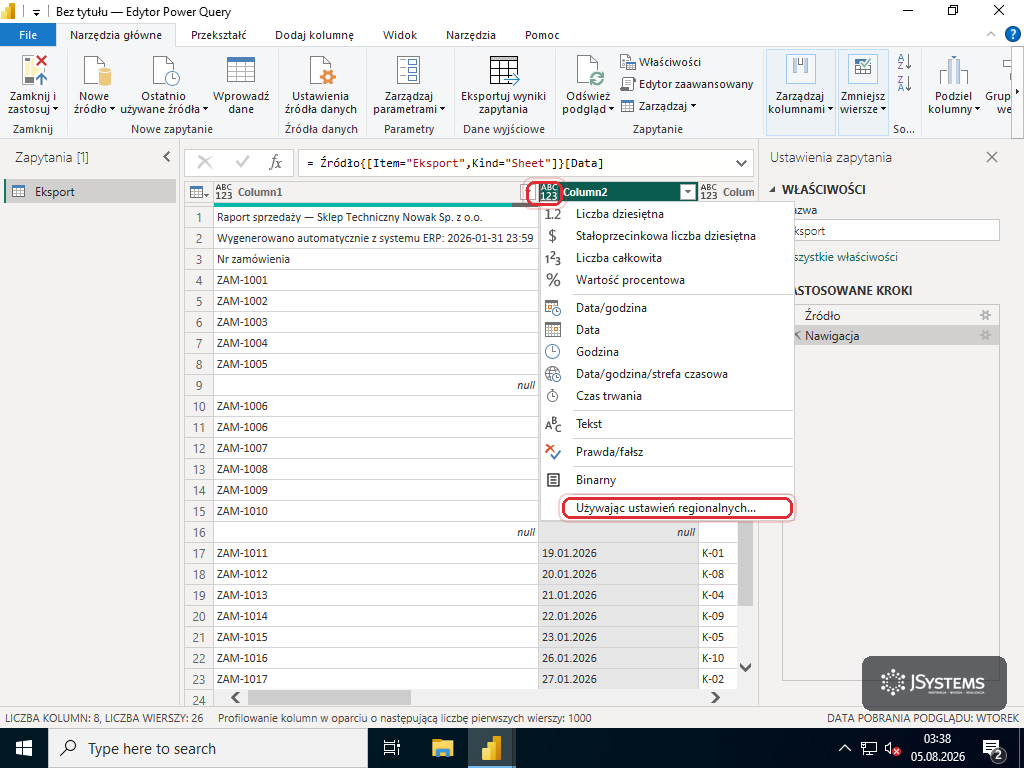Open Nowe źródło data source button
The width and height of the screenshot is (1024, 768).
click(95, 85)
